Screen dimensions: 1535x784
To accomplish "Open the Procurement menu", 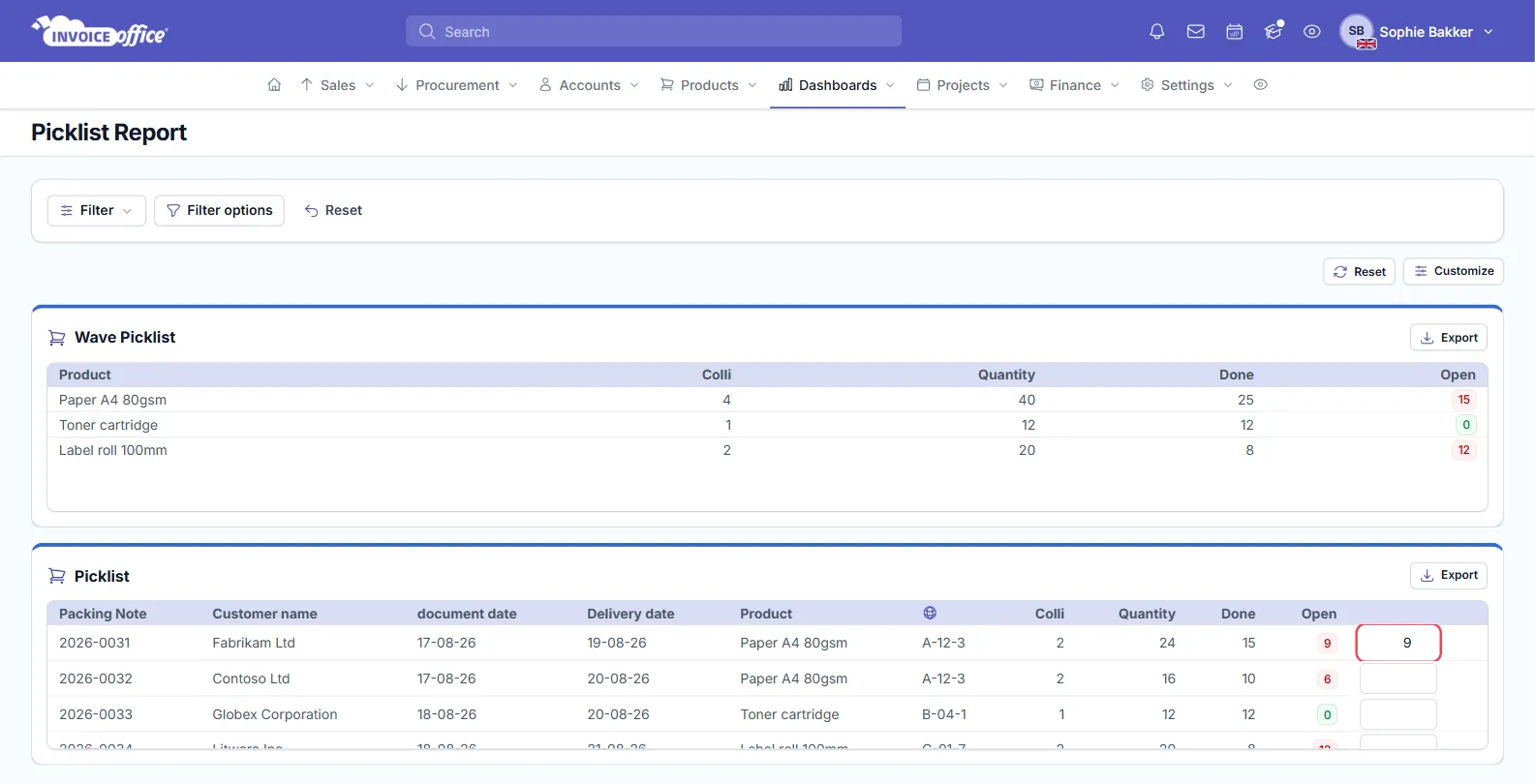I will coord(456,85).
